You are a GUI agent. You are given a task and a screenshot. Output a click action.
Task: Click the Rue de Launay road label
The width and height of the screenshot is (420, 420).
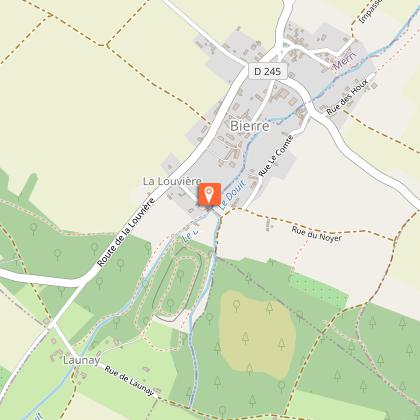130,381
